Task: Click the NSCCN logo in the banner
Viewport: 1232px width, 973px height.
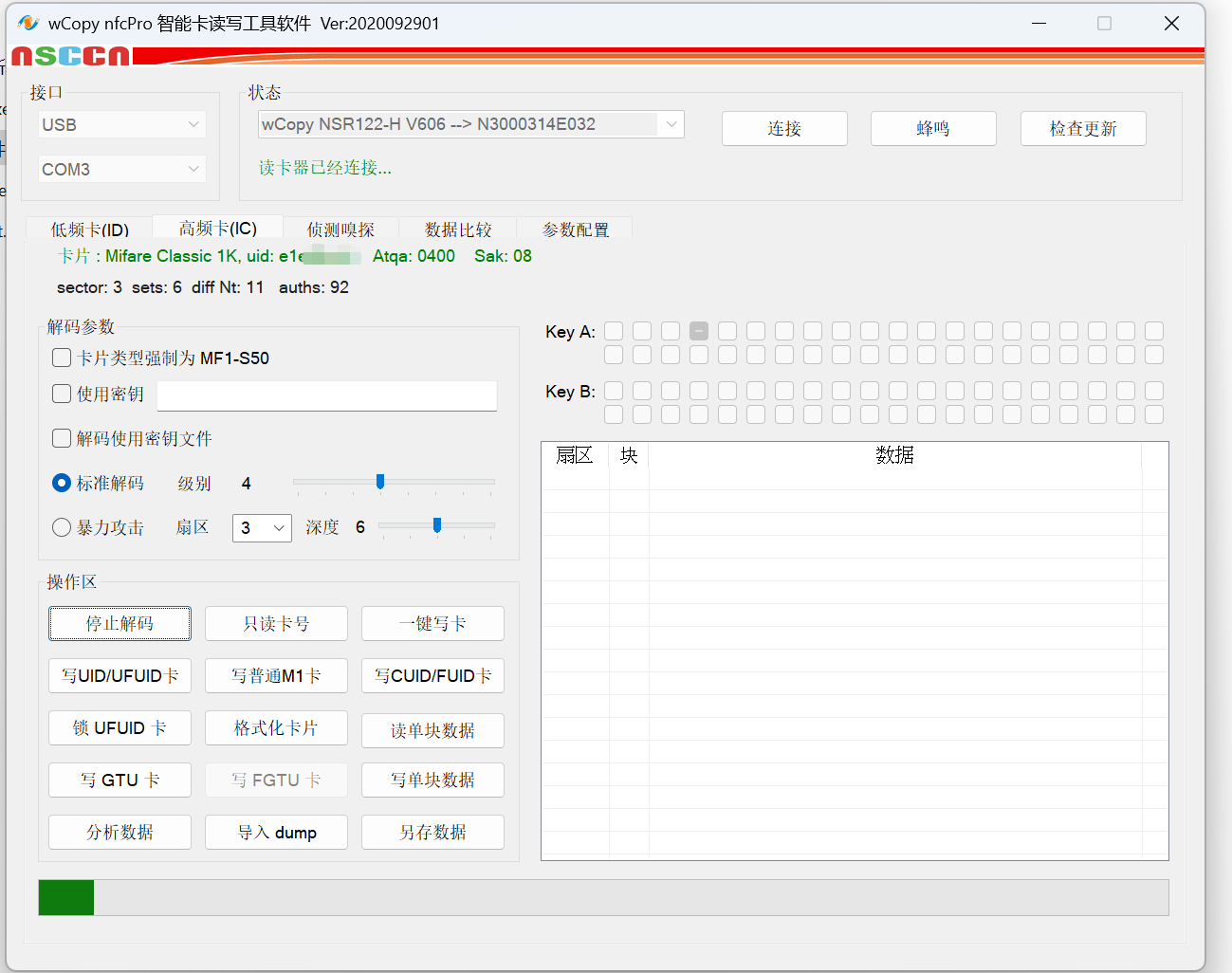Action: pos(70,56)
